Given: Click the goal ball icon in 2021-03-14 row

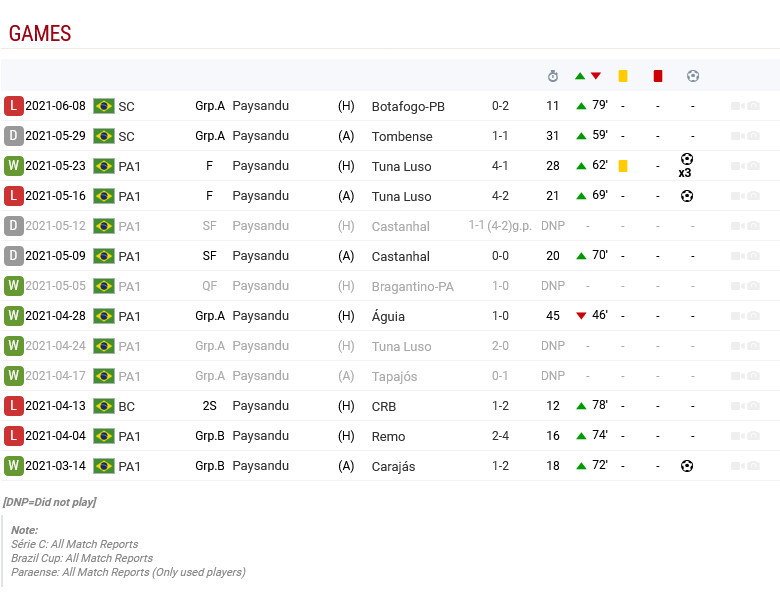Looking at the screenshot, I should 687,466.
